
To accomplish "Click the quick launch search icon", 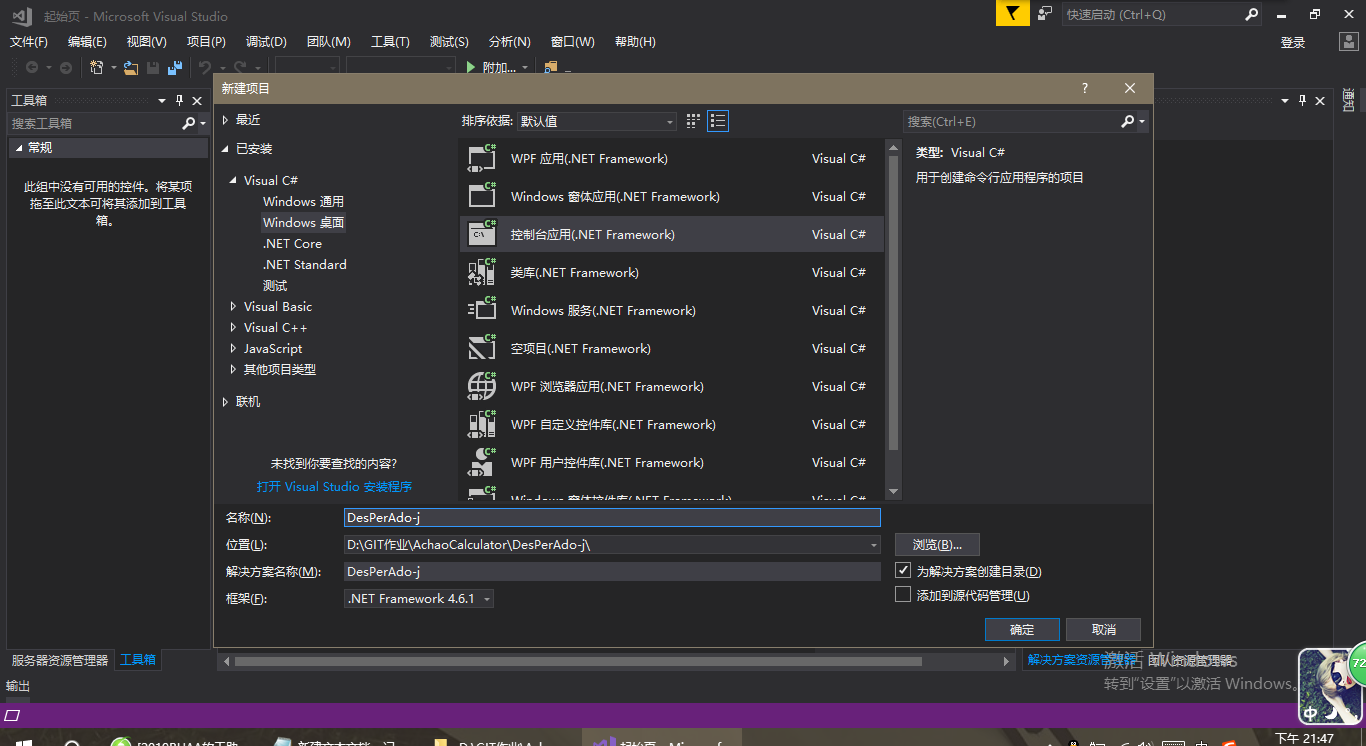I will (1251, 14).
